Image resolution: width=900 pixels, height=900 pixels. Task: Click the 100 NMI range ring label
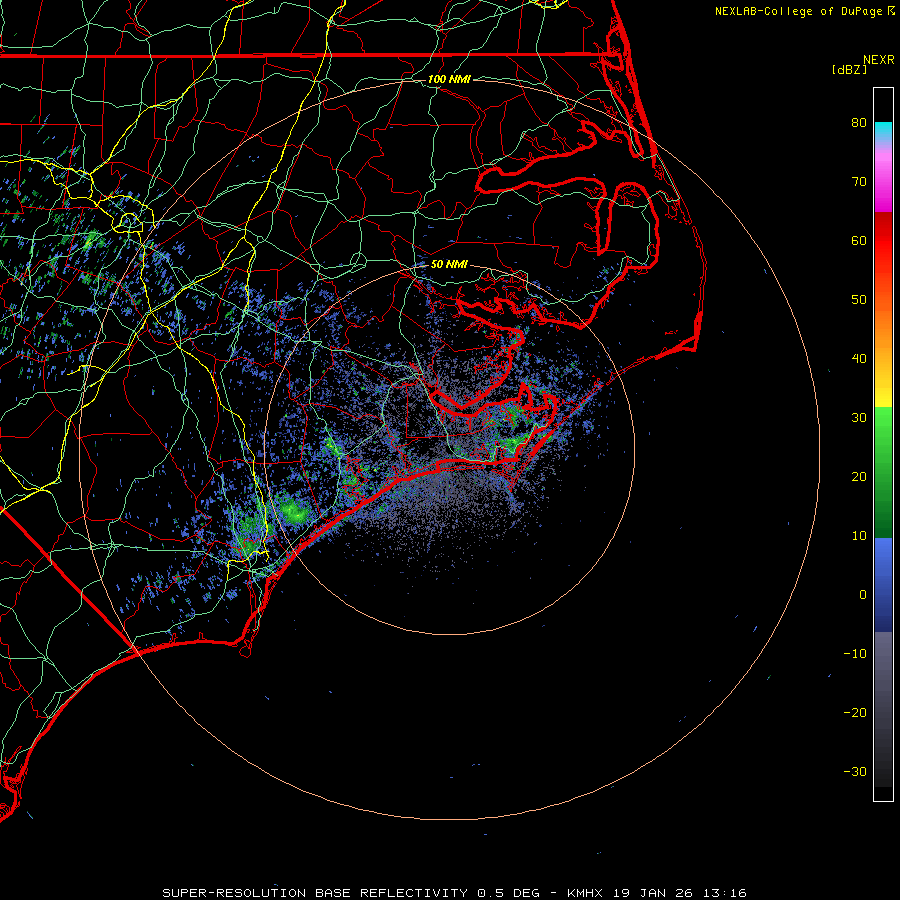click(x=449, y=79)
